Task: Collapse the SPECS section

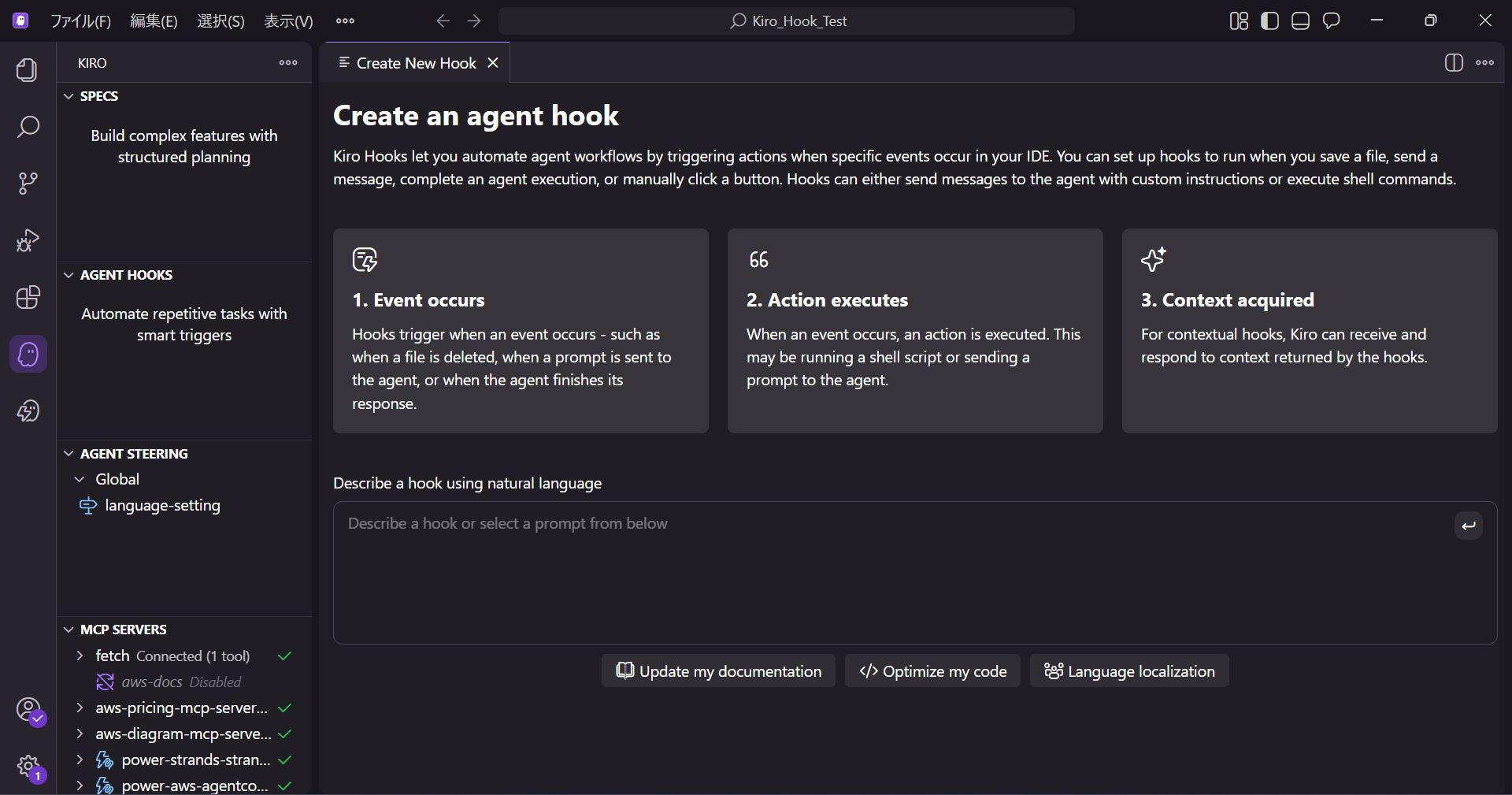Action: (x=67, y=95)
